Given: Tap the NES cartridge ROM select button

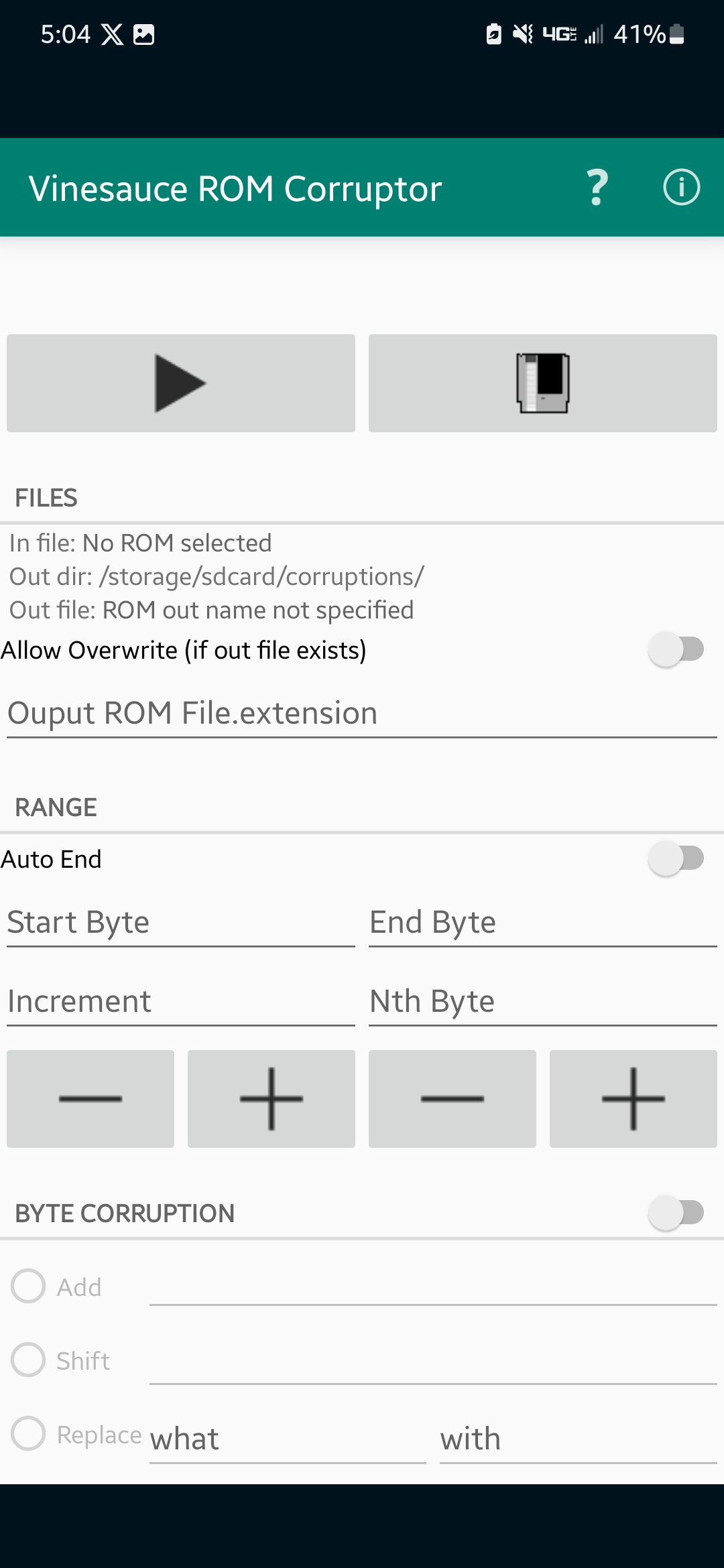Looking at the screenshot, I should pyautogui.click(x=543, y=383).
